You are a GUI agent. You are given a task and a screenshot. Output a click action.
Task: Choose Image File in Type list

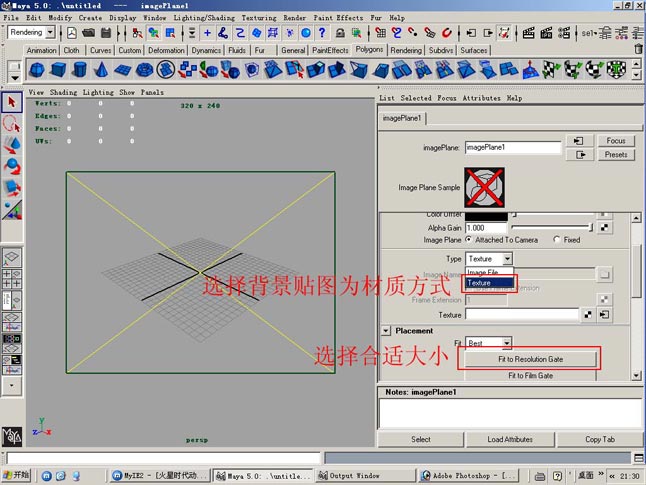pos(490,272)
